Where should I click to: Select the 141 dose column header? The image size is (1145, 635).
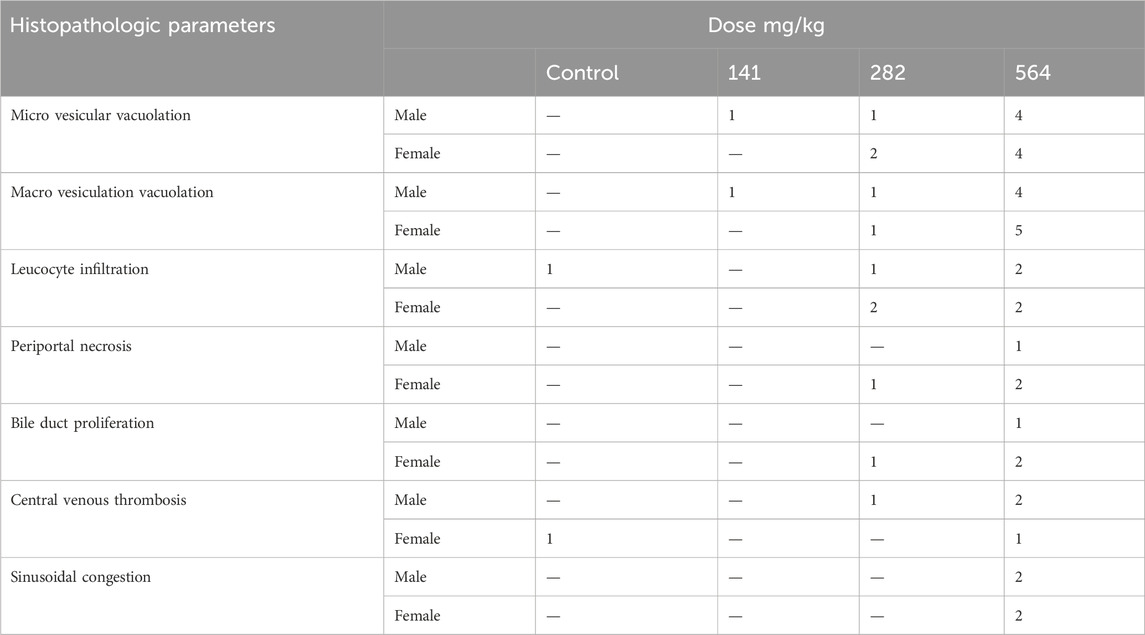[744, 72]
